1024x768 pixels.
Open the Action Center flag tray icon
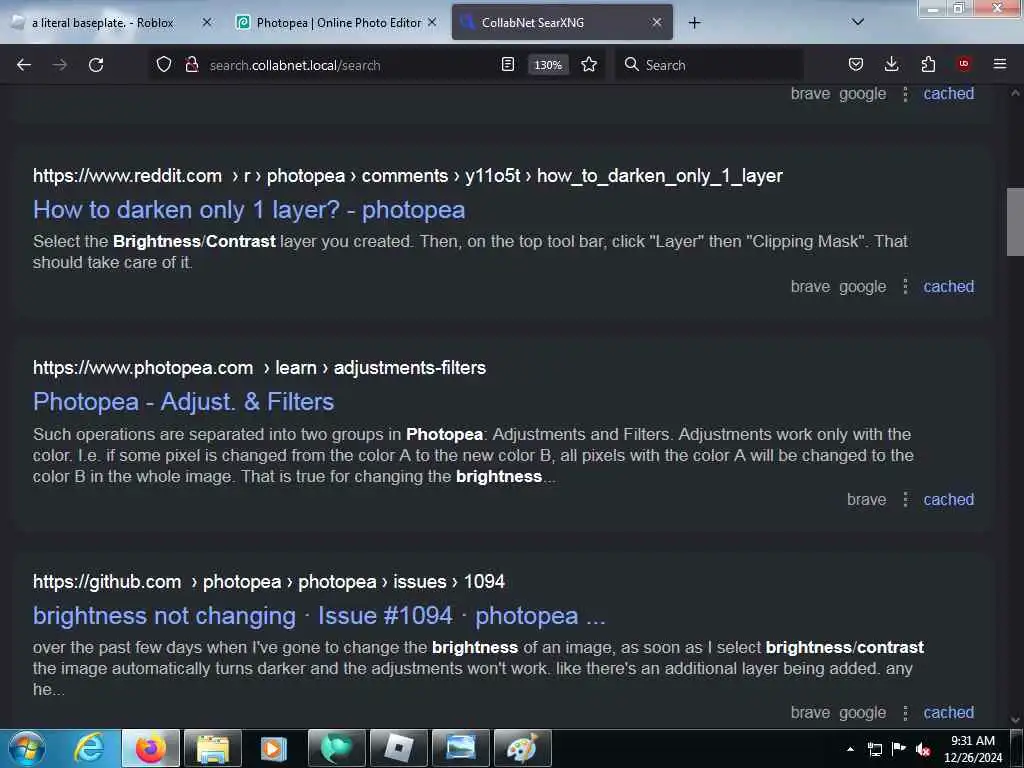(899, 749)
